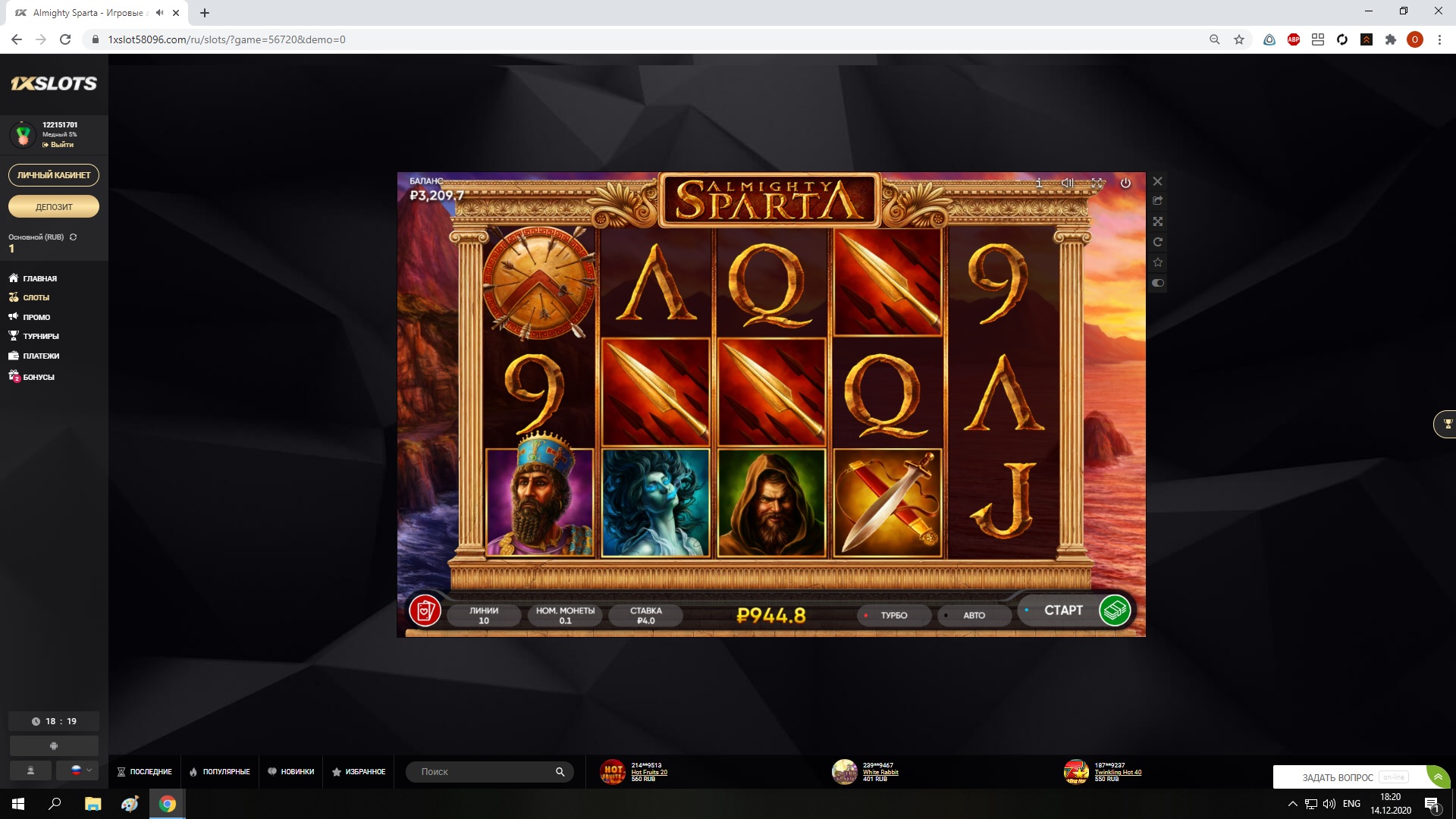Viewport: 1456px width, 819px height.
Task: Adjust НОМ. МОНЕТЫ coin value
Action: [565, 615]
